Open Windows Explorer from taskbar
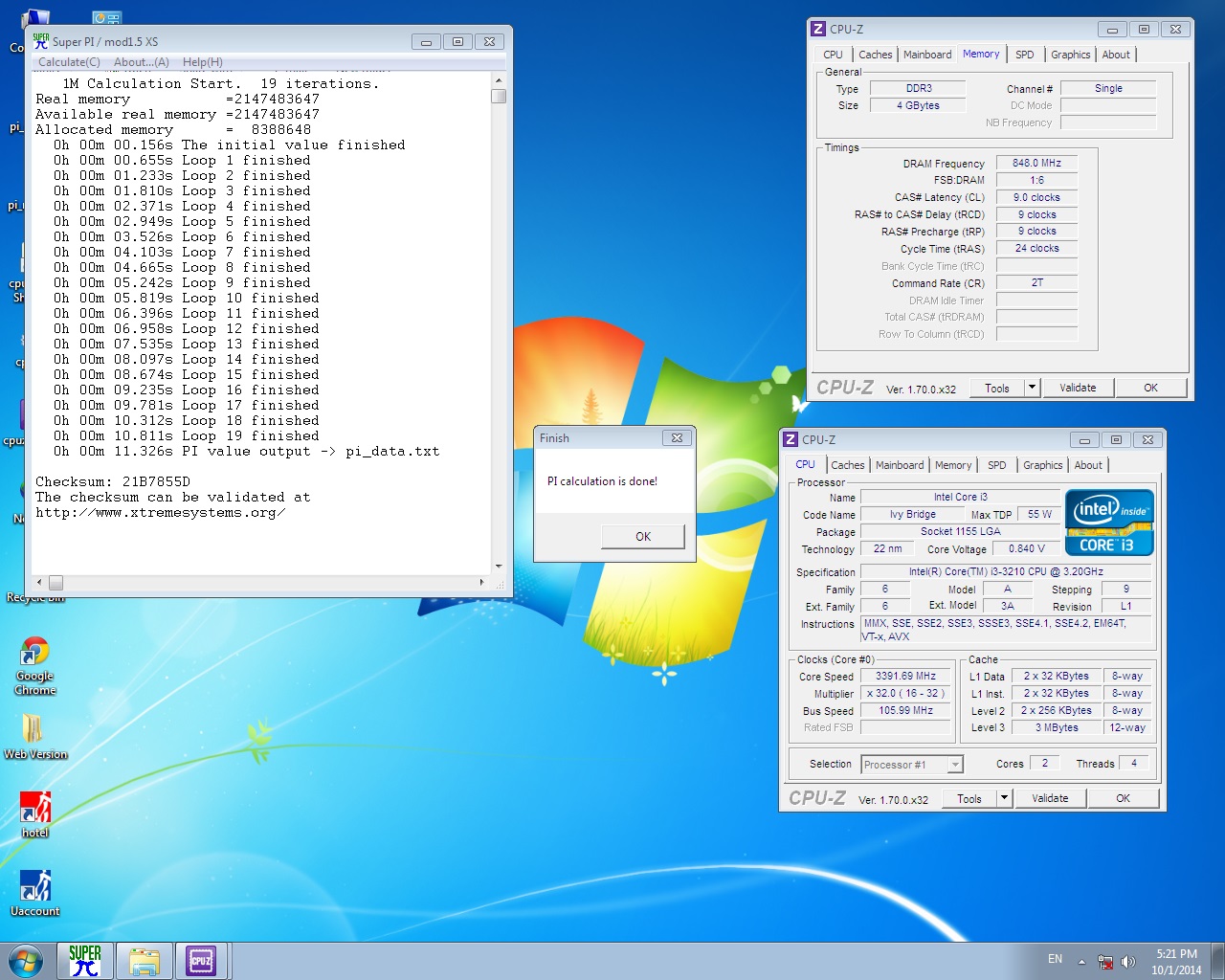1225x980 pixels. click(x=145, y=961)
